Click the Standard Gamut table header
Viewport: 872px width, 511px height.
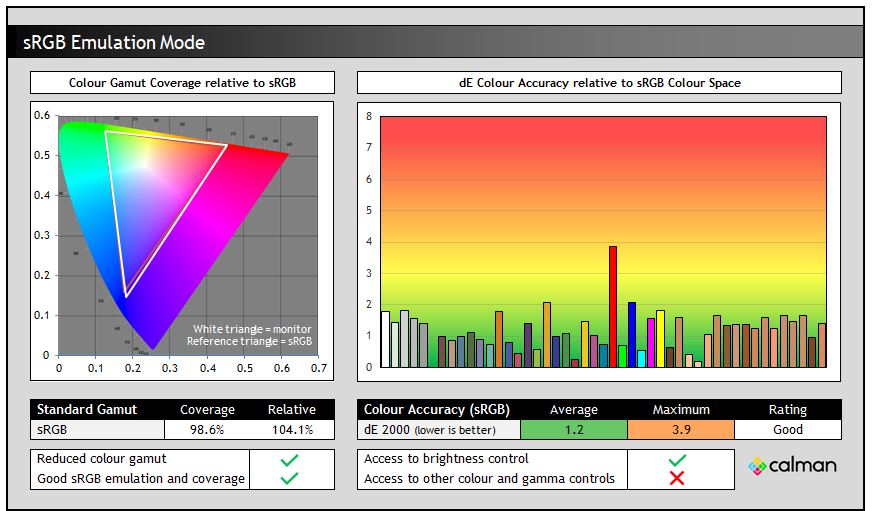point(87,410)
